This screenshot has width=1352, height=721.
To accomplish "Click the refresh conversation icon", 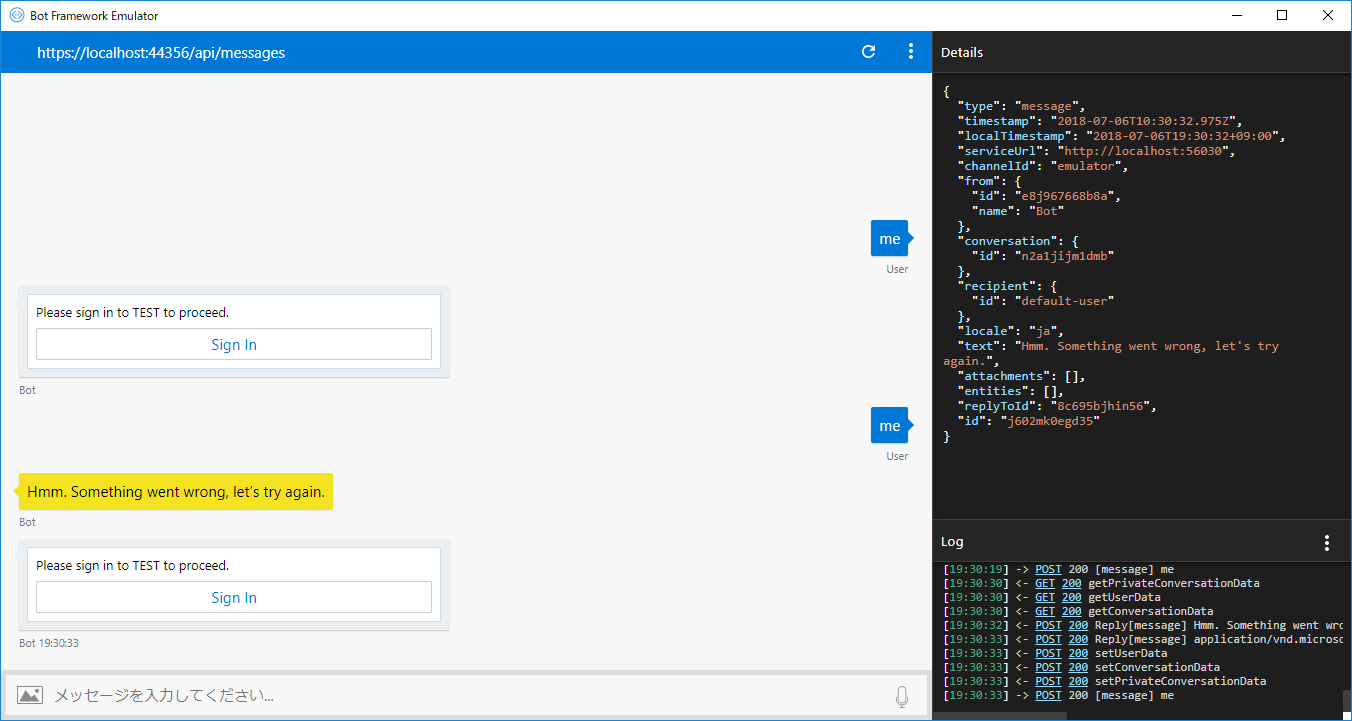I will [x=868, y=52].
